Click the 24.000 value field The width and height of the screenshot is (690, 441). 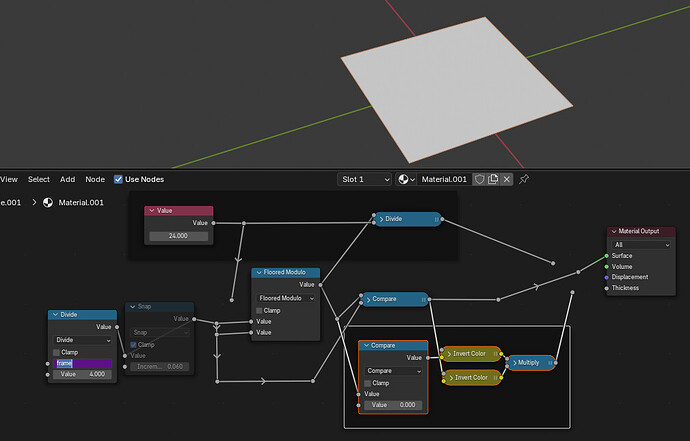pos(178,236)
